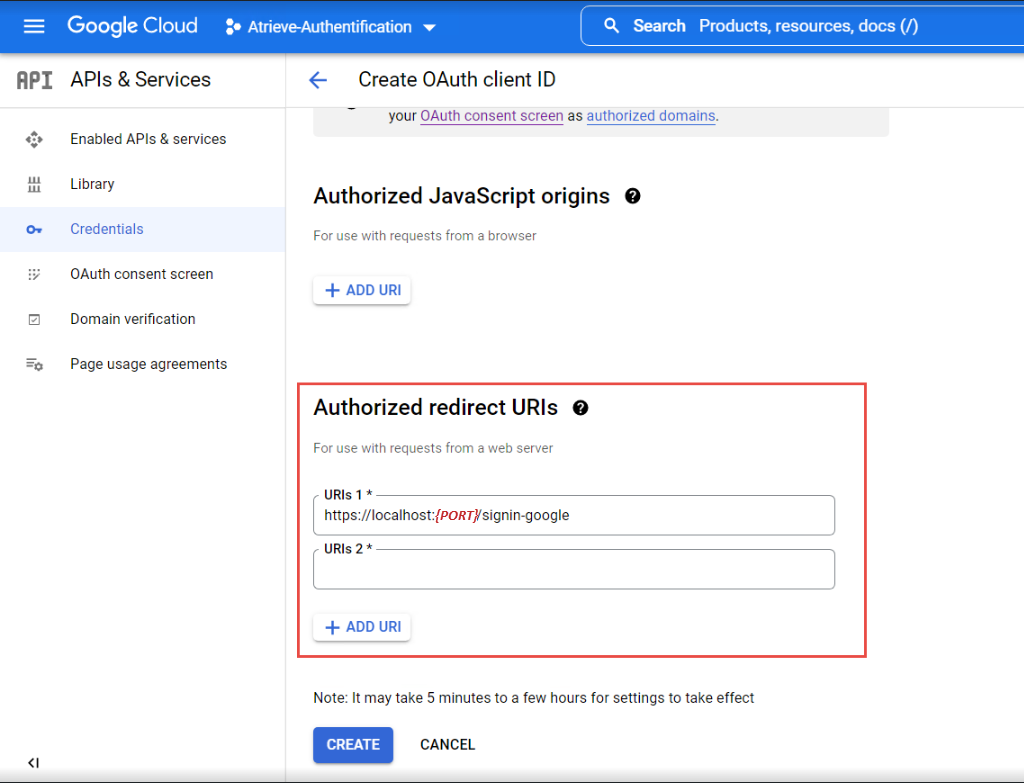Open the hamburger navigation menu
This screenshot has width=1024, height=783.
tap(34, 26)
